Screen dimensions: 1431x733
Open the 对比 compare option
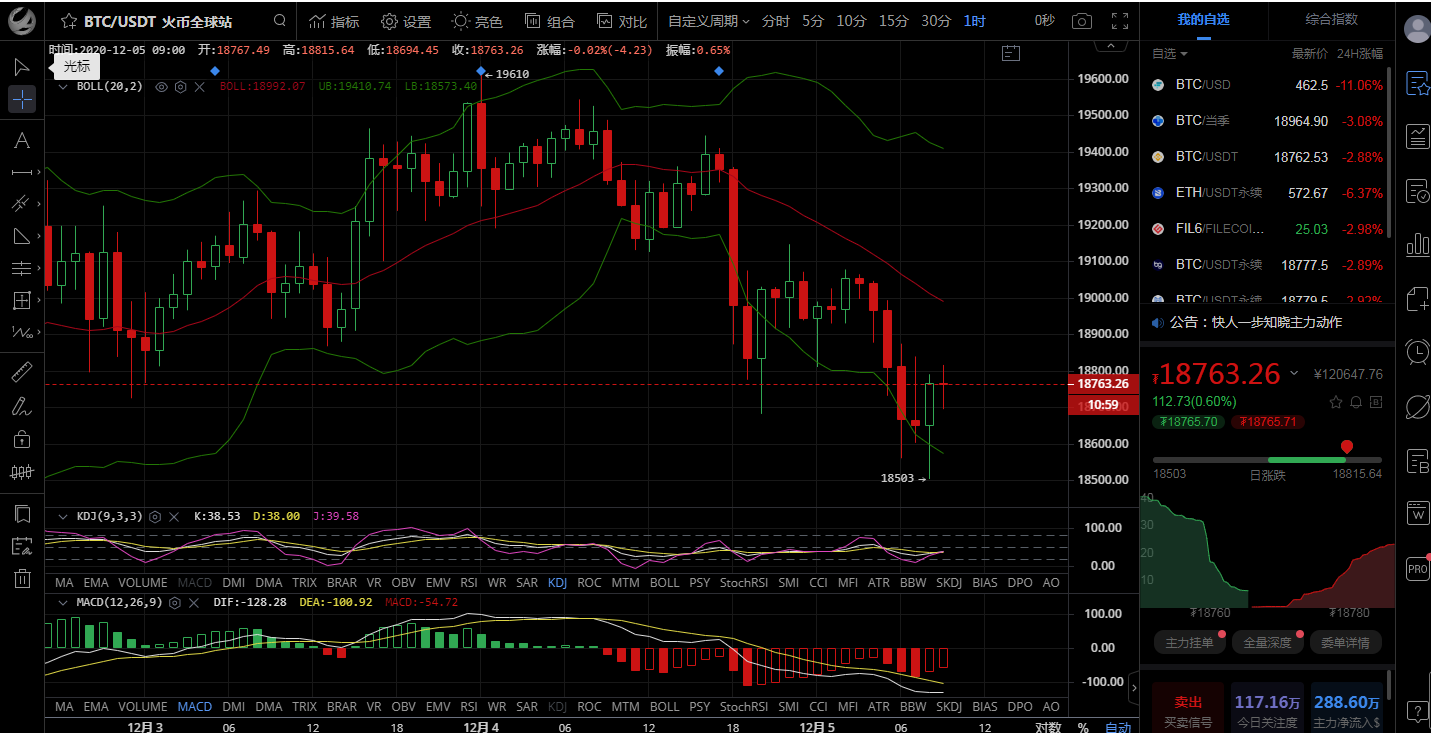pyautogui.click(x=621, y=21)
